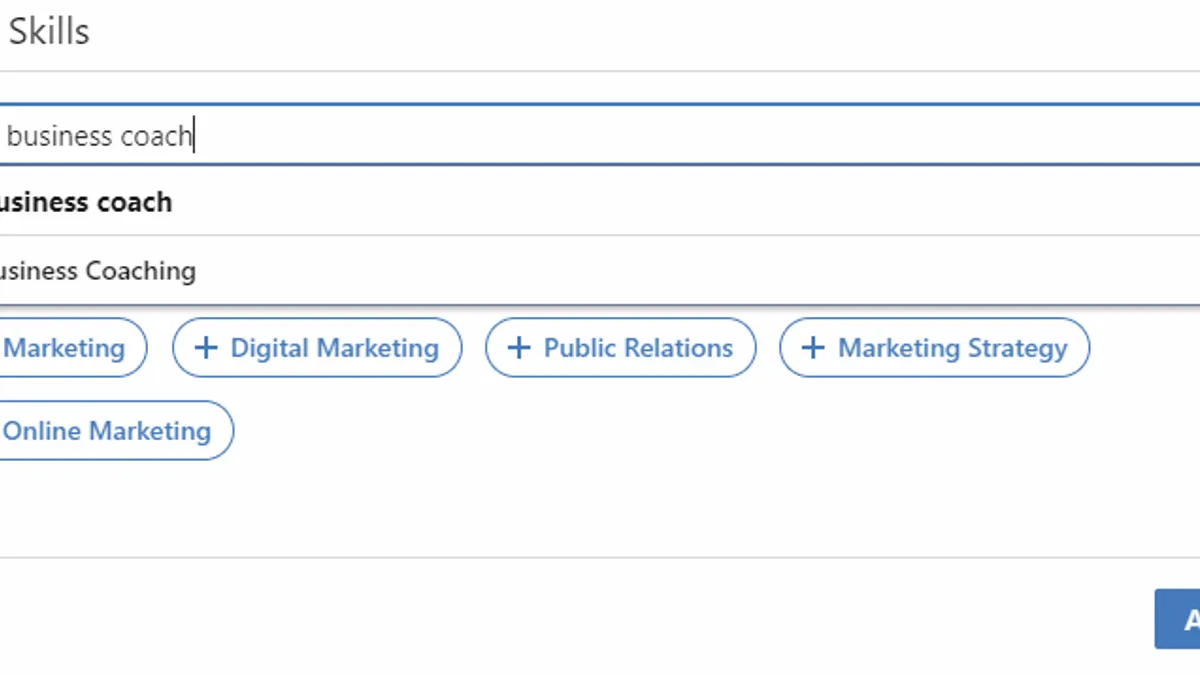Place cursor in the word "business" in input
This screenshot has height=675, width=1200.
click(59, 135)
